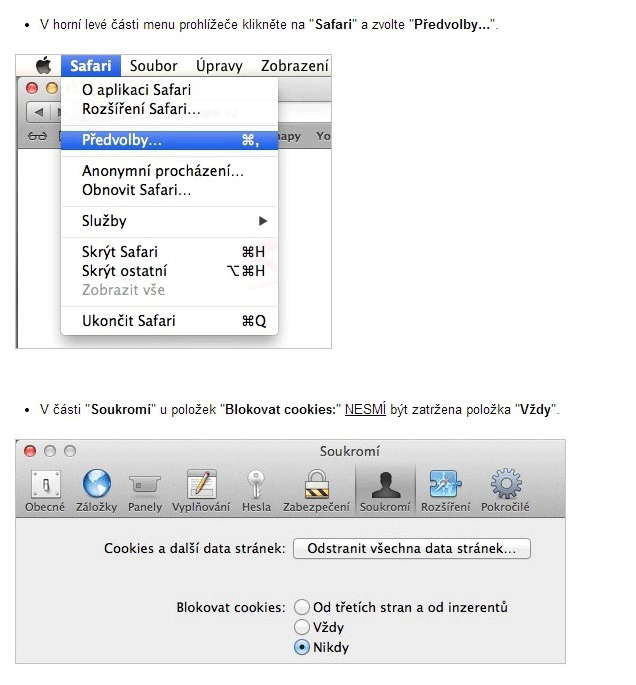Open the Apple logo menu
The width and height of the screenshot is (636, 685).
(43, 66)
